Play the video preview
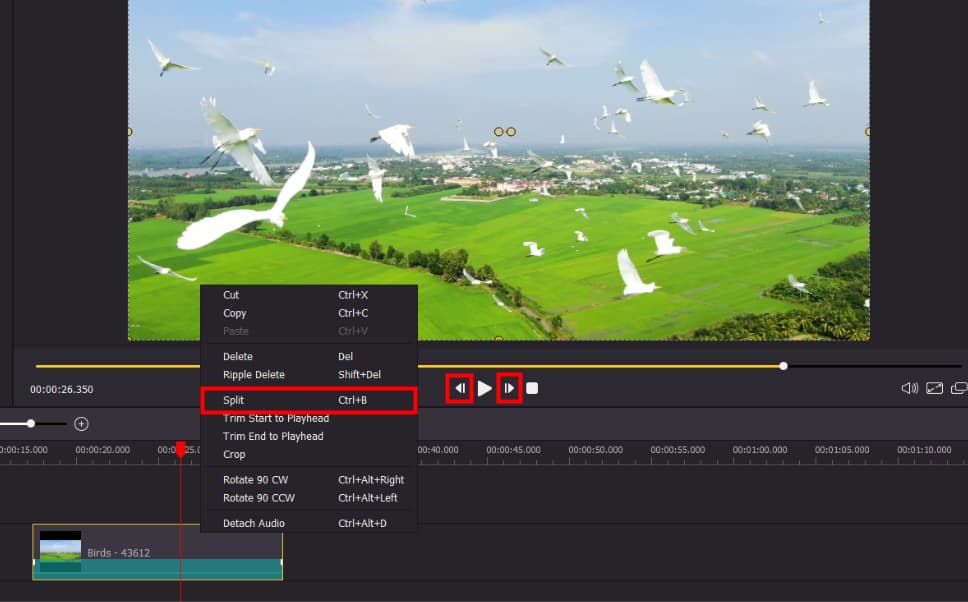 pos(485,386)
